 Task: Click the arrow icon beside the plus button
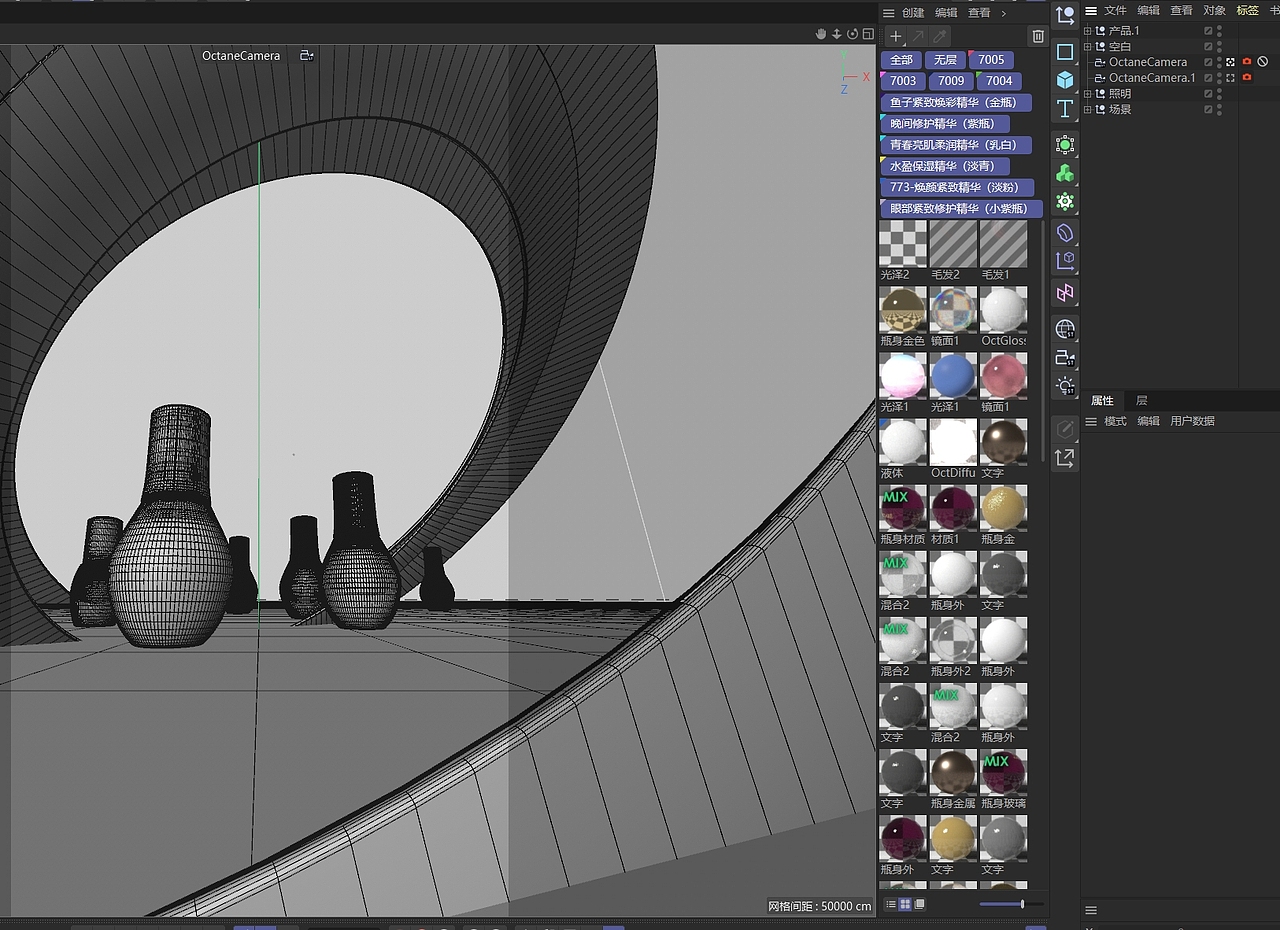coord(918,36)
